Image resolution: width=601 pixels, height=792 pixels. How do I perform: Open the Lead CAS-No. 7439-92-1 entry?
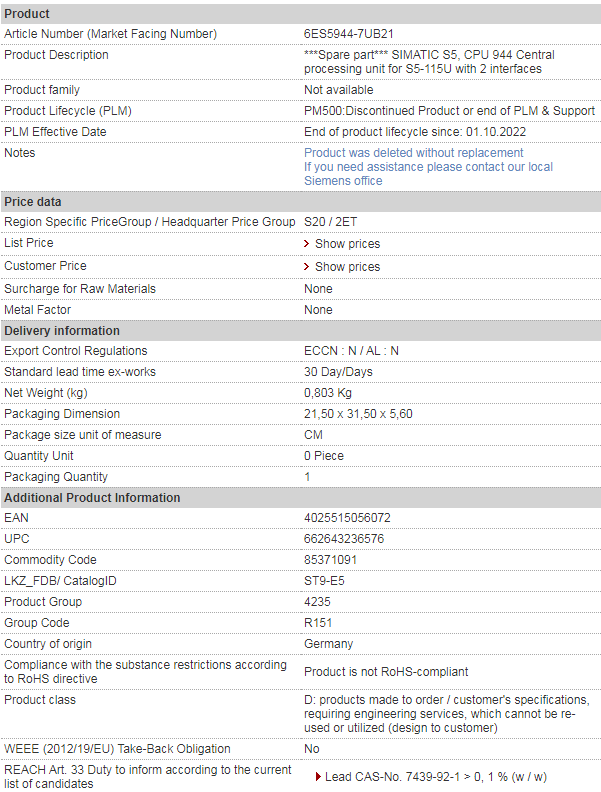tap(435, 777)
